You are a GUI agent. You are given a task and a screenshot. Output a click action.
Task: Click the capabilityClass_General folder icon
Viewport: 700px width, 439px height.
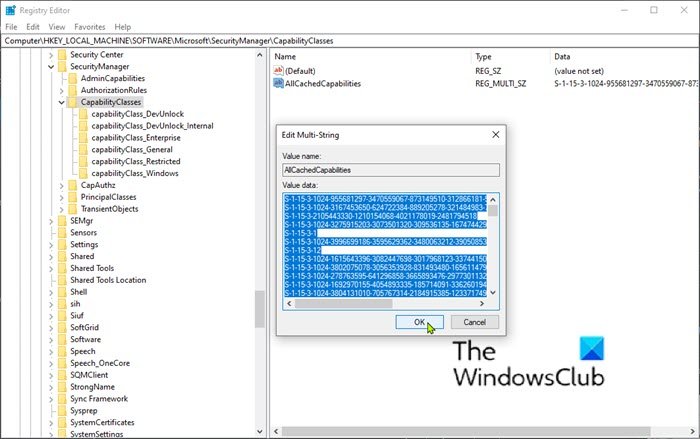[83, 150]
